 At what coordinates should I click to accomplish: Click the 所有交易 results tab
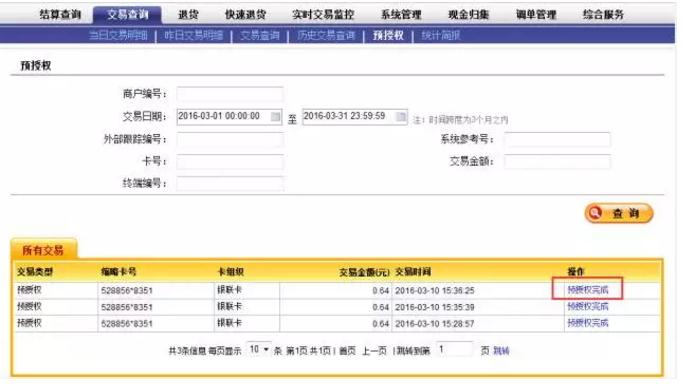point(44,249)
